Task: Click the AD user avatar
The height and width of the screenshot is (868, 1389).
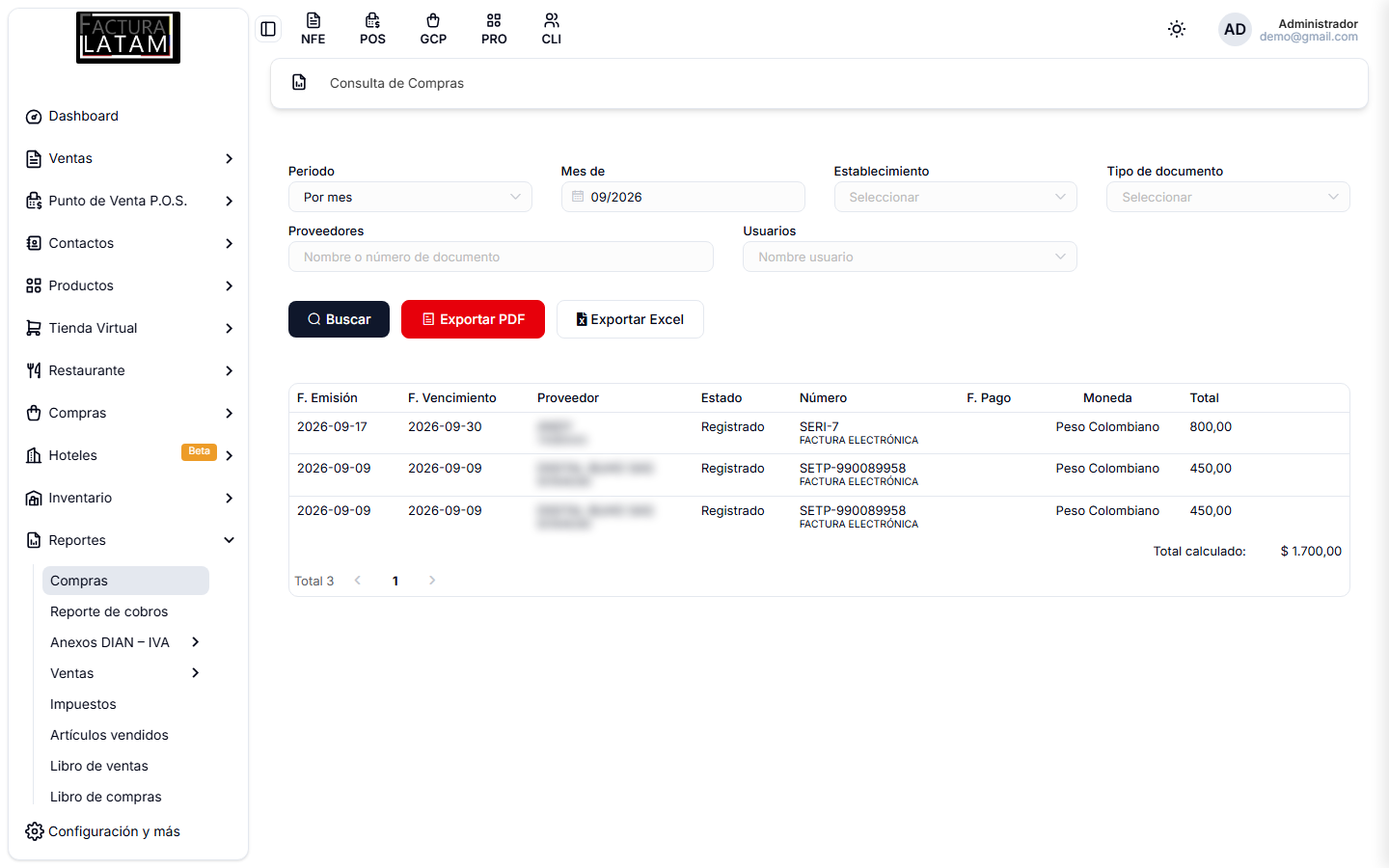Action: [x=1235, y=29]
